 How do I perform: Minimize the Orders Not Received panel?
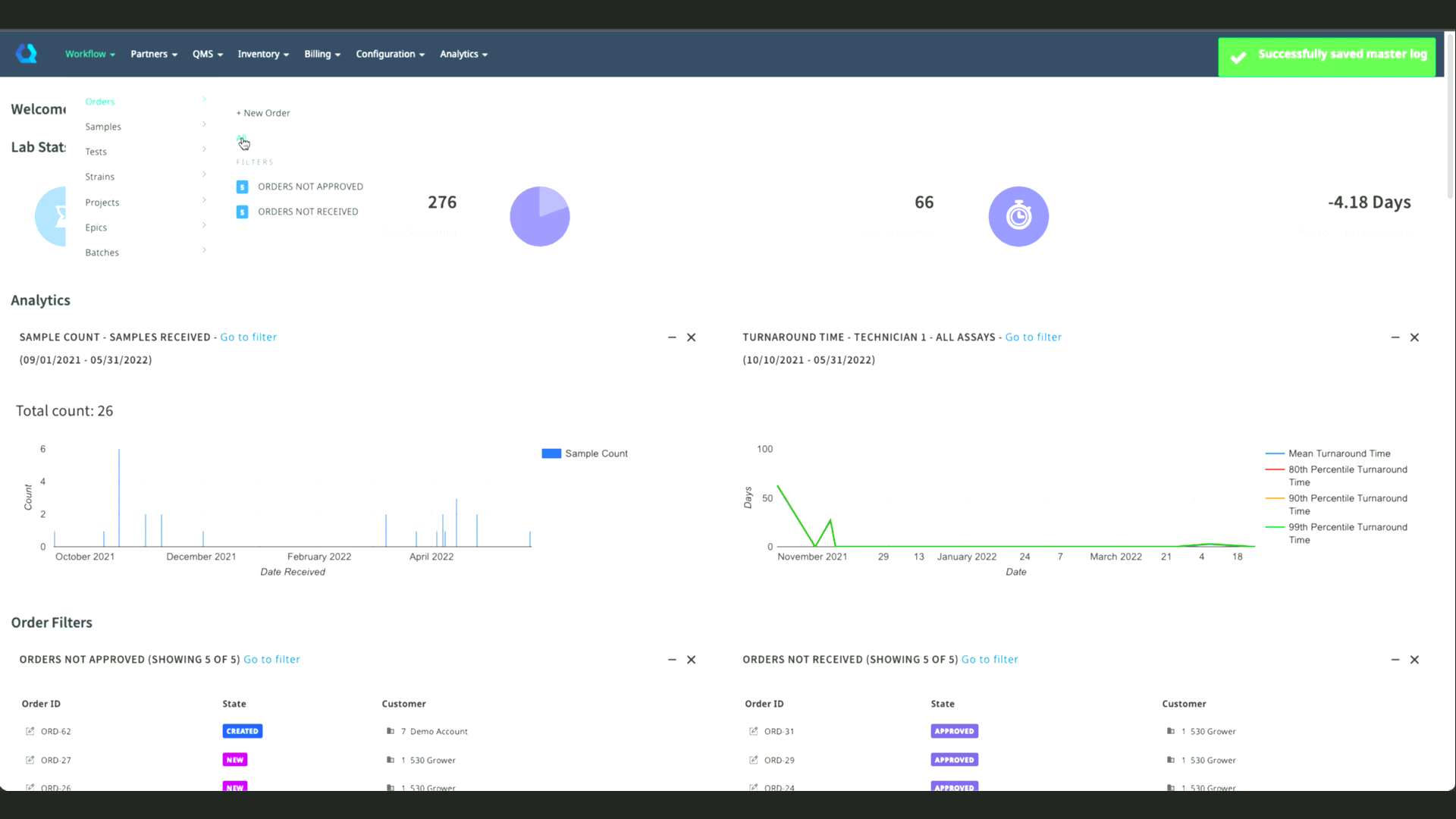[x=1395, y=660]
